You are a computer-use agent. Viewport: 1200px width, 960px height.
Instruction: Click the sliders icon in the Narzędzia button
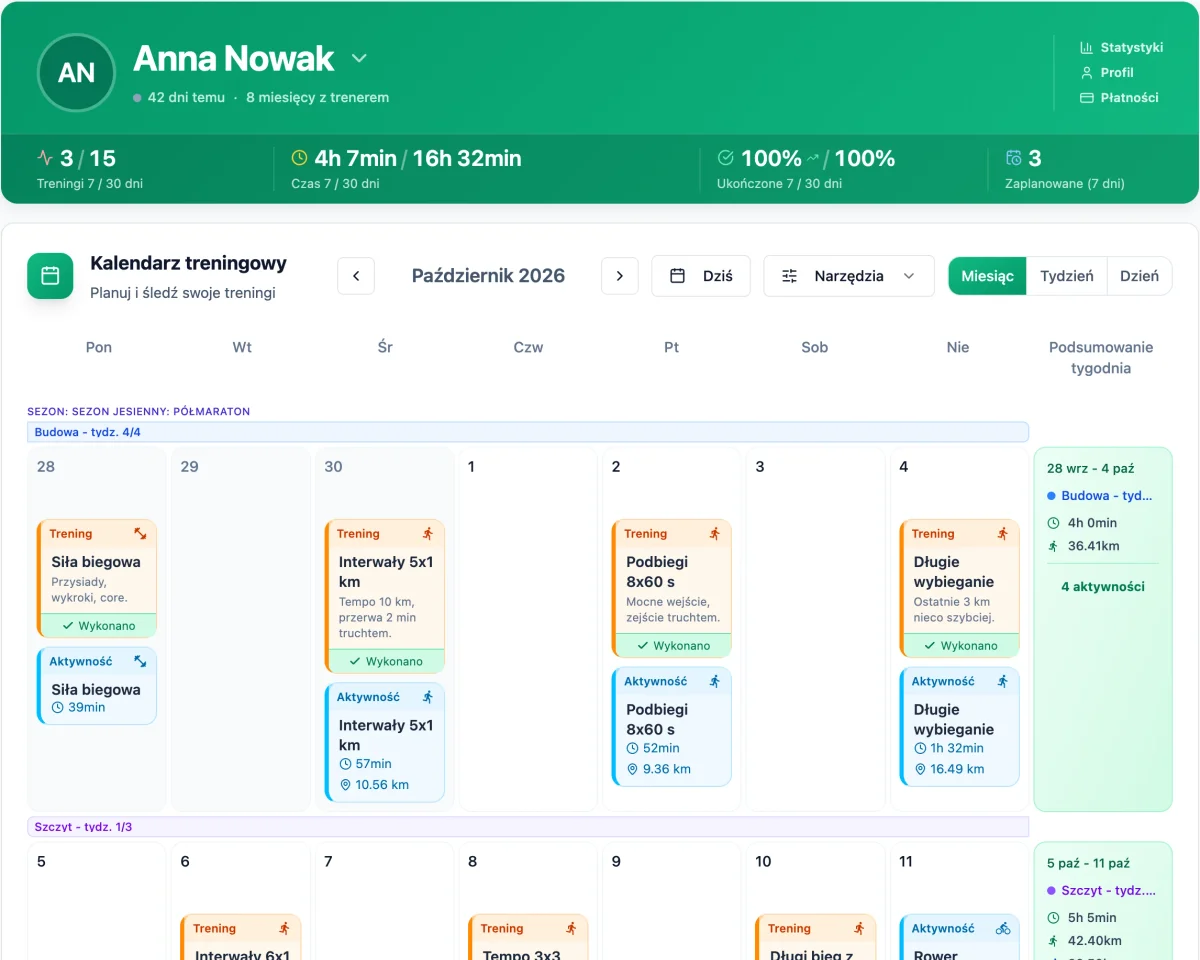tap(790, 276)
